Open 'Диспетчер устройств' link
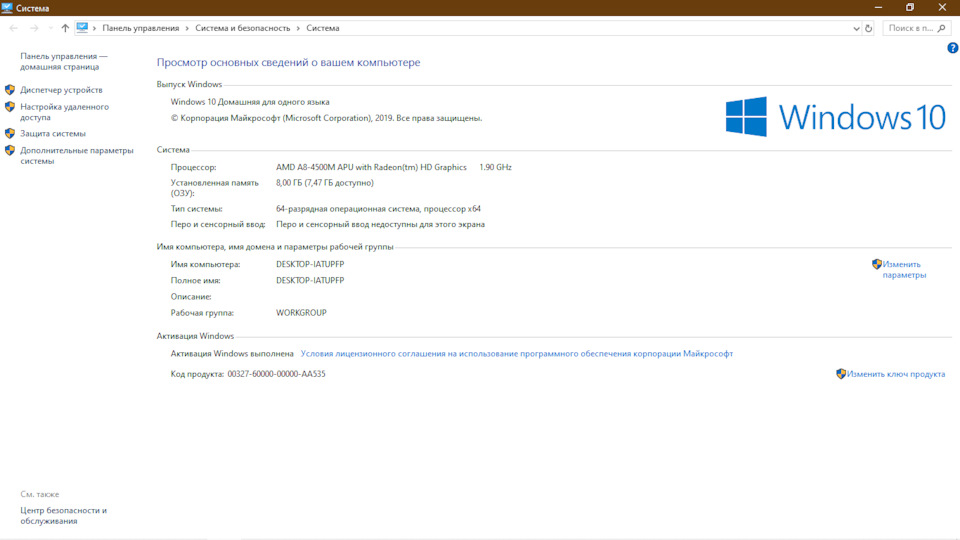 click(61, 90)
